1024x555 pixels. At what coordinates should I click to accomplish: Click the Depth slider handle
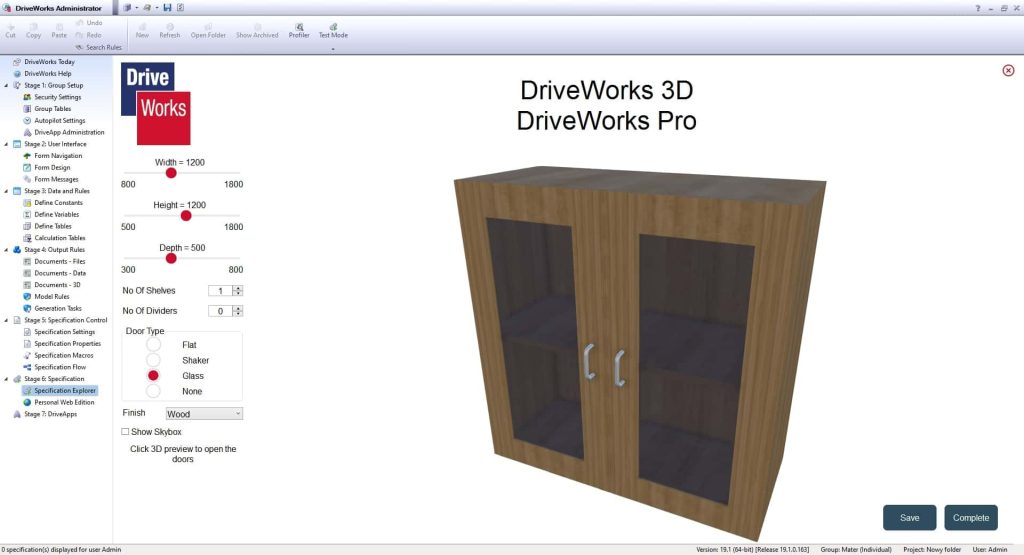coord(171,259)
